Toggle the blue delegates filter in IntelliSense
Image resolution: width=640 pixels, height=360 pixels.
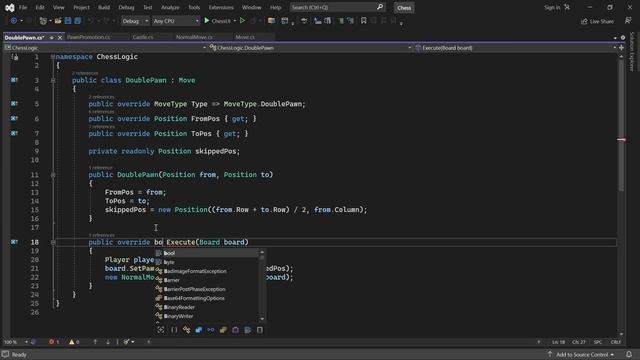coord(198,330)
